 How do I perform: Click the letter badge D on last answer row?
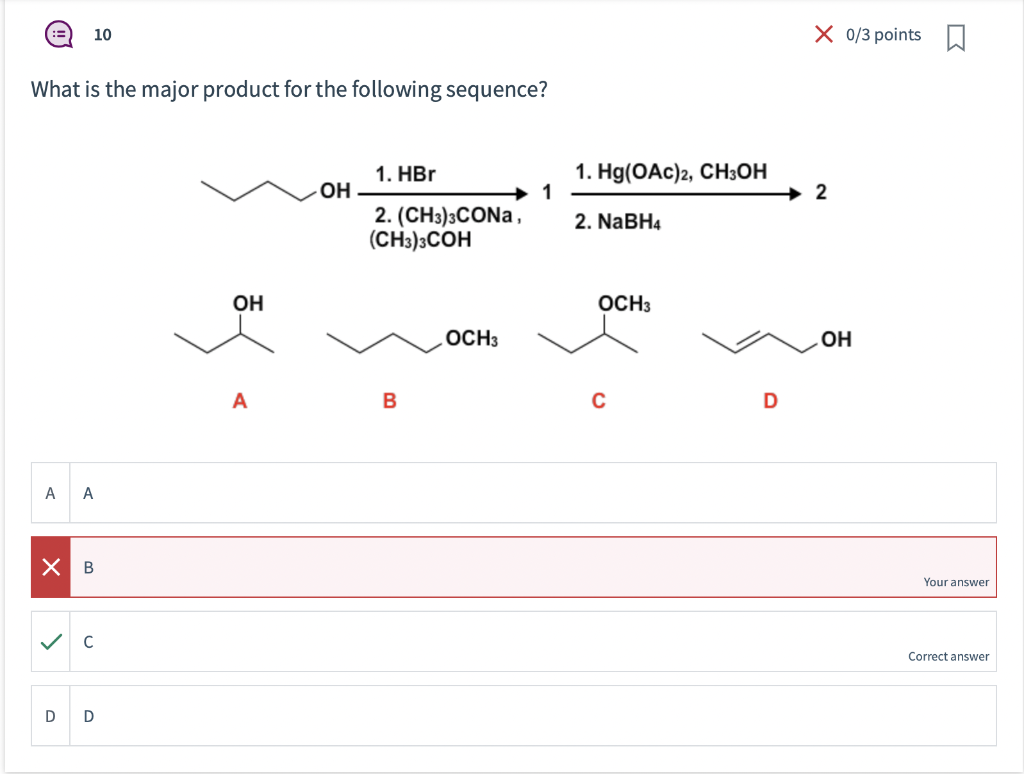pyautogui.click(x=49, y=716)
